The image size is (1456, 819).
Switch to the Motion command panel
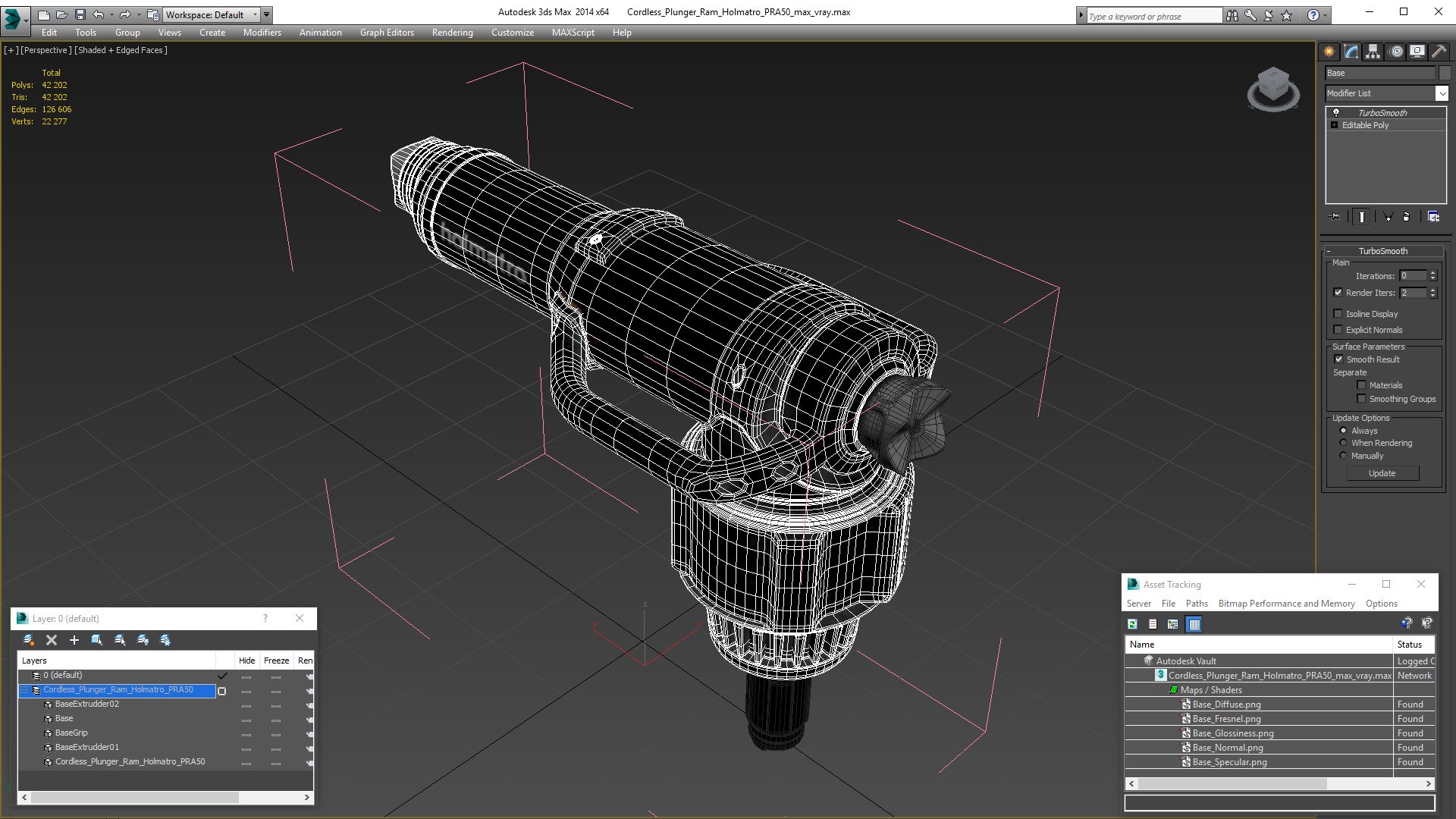(1395, 52)
